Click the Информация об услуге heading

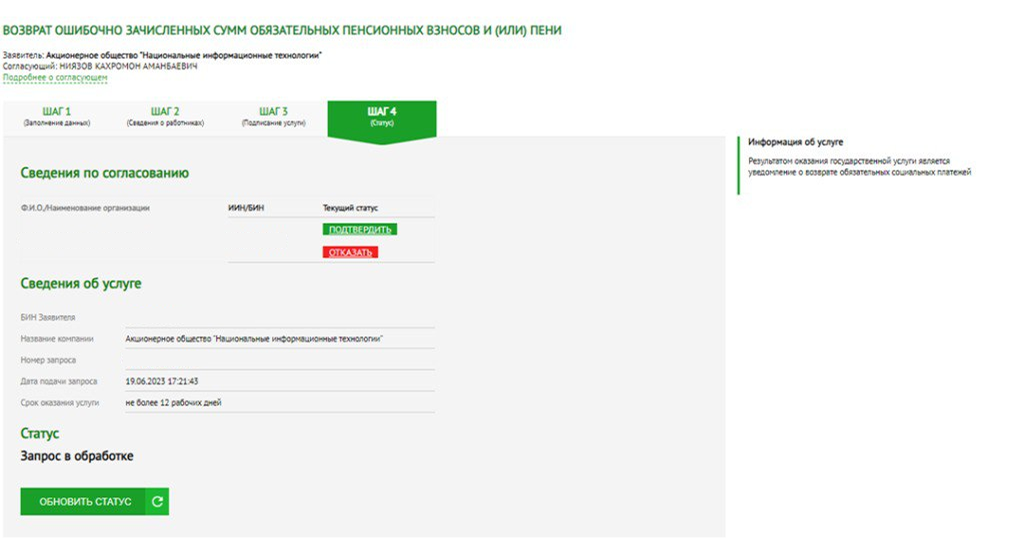click(795, 143)
